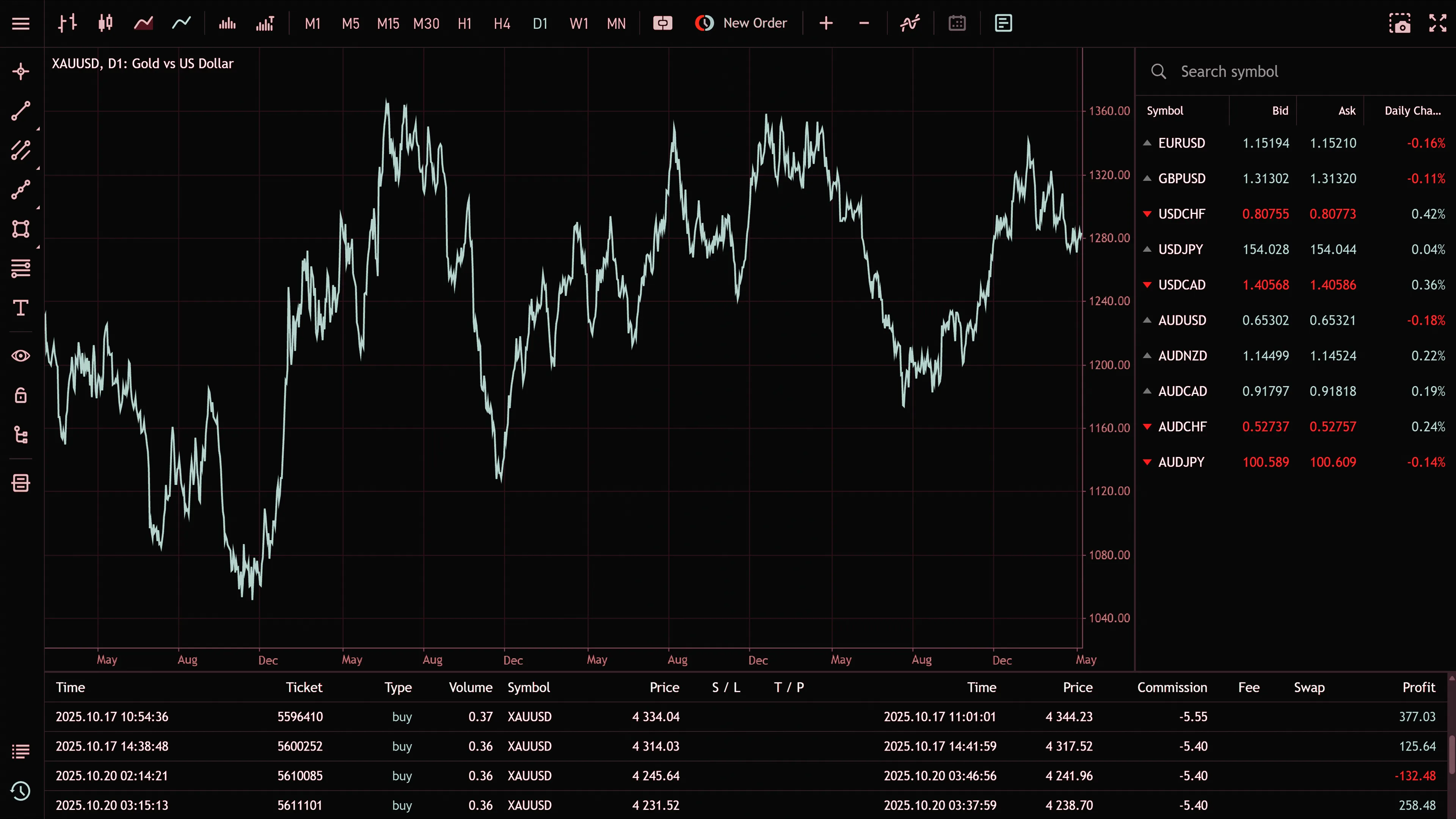This screenshot has width=1456, height=819.
Task: Click the New Order button
Action: point(741,23)
